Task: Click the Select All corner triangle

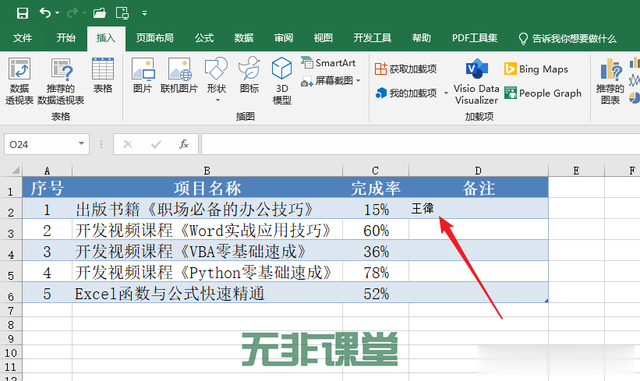Action: (15, 170)
